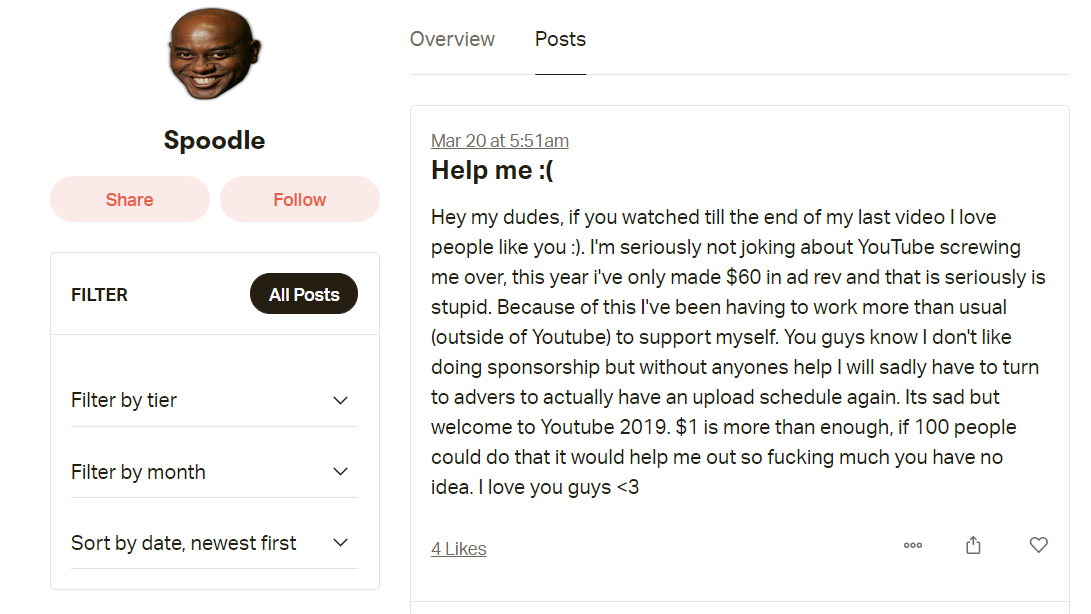The image size is (1091, 614).
Task: Select the All Posts filter pill
Action: coord(304,294)
